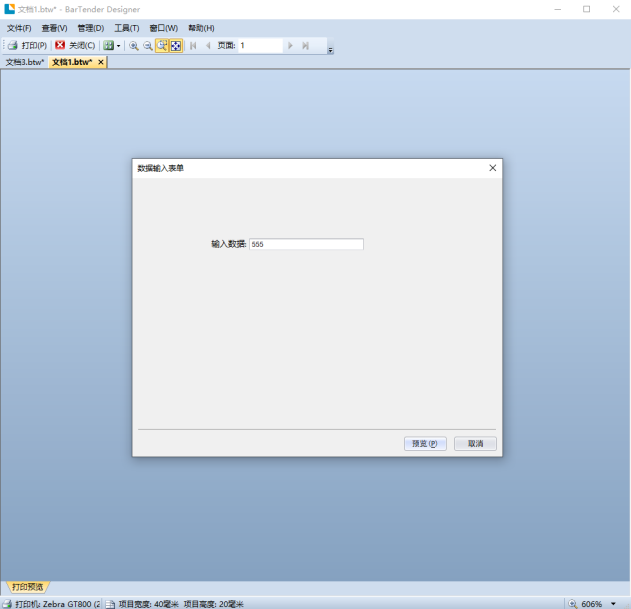Toggle the zoom-to-selection magnifier icon
This screenshot has height=609, width=631.
click(x=162, y=46)
